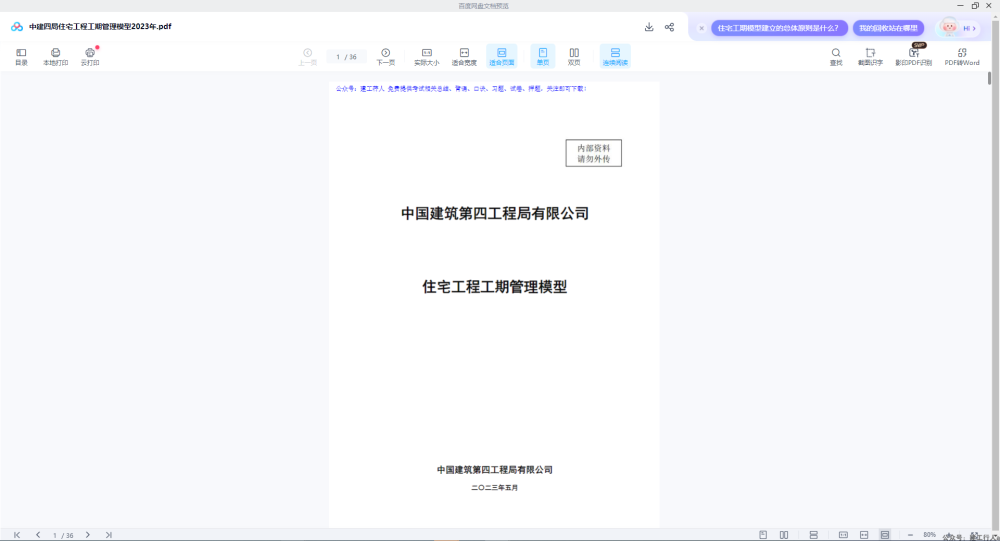Click the share icon in title bar
This screenshot has height=541, width=1000.
coord(669,27)
